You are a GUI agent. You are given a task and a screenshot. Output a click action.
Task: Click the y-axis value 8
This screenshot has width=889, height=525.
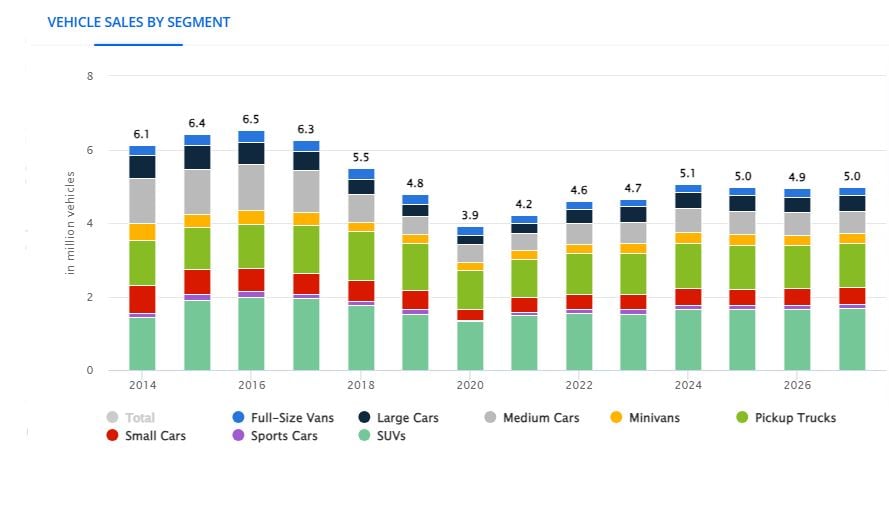pos(90,76)
